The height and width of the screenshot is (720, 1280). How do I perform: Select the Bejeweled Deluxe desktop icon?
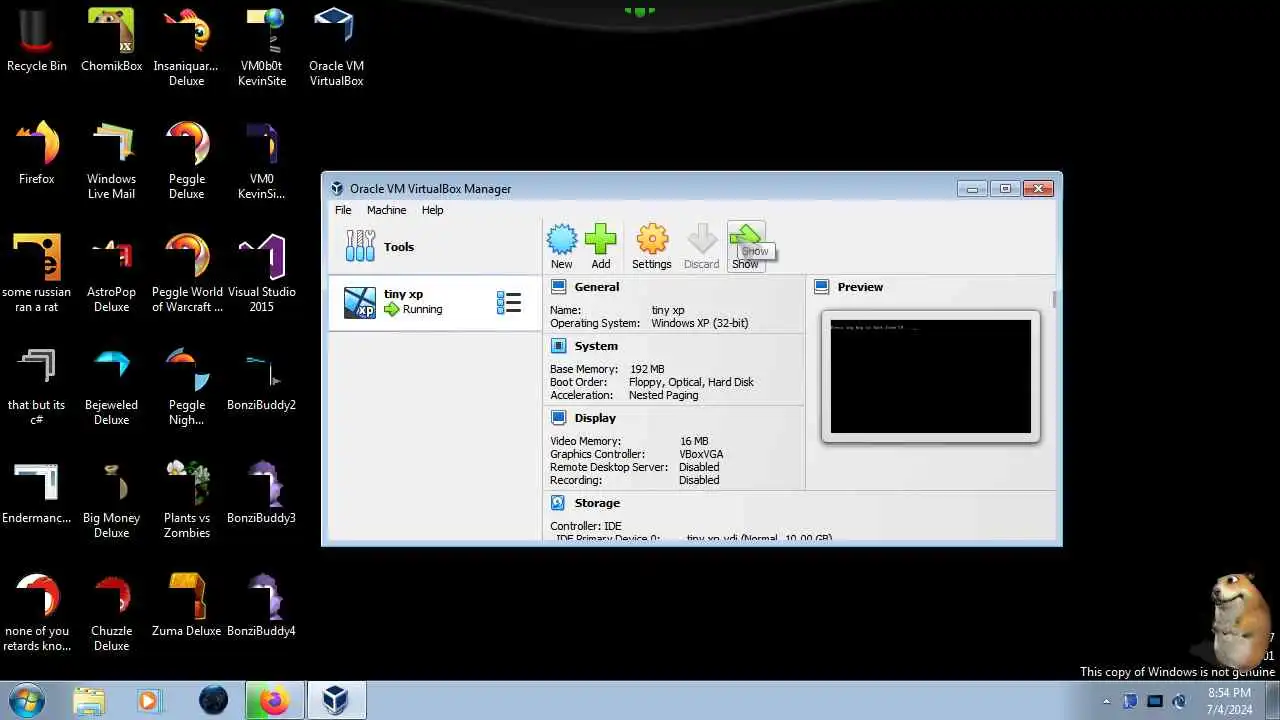tap(111, 387)
